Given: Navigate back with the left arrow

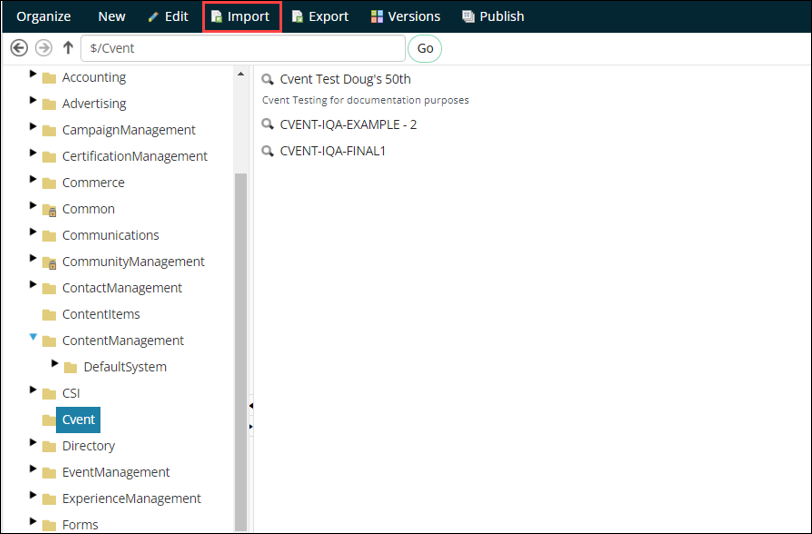Looking at the screenshot, I should click(19, 48).
